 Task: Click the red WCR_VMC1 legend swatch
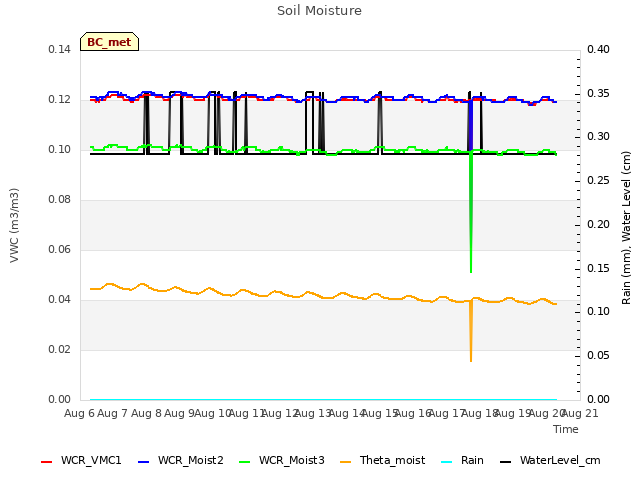tap(47, 462)
